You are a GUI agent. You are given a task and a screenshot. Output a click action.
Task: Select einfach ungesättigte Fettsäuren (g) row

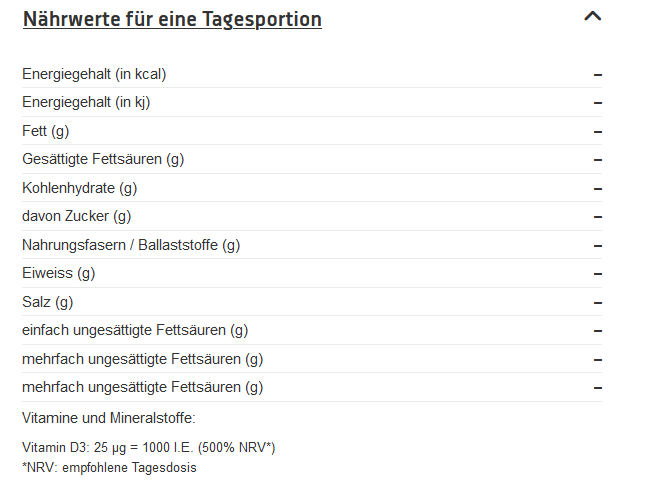312,330
